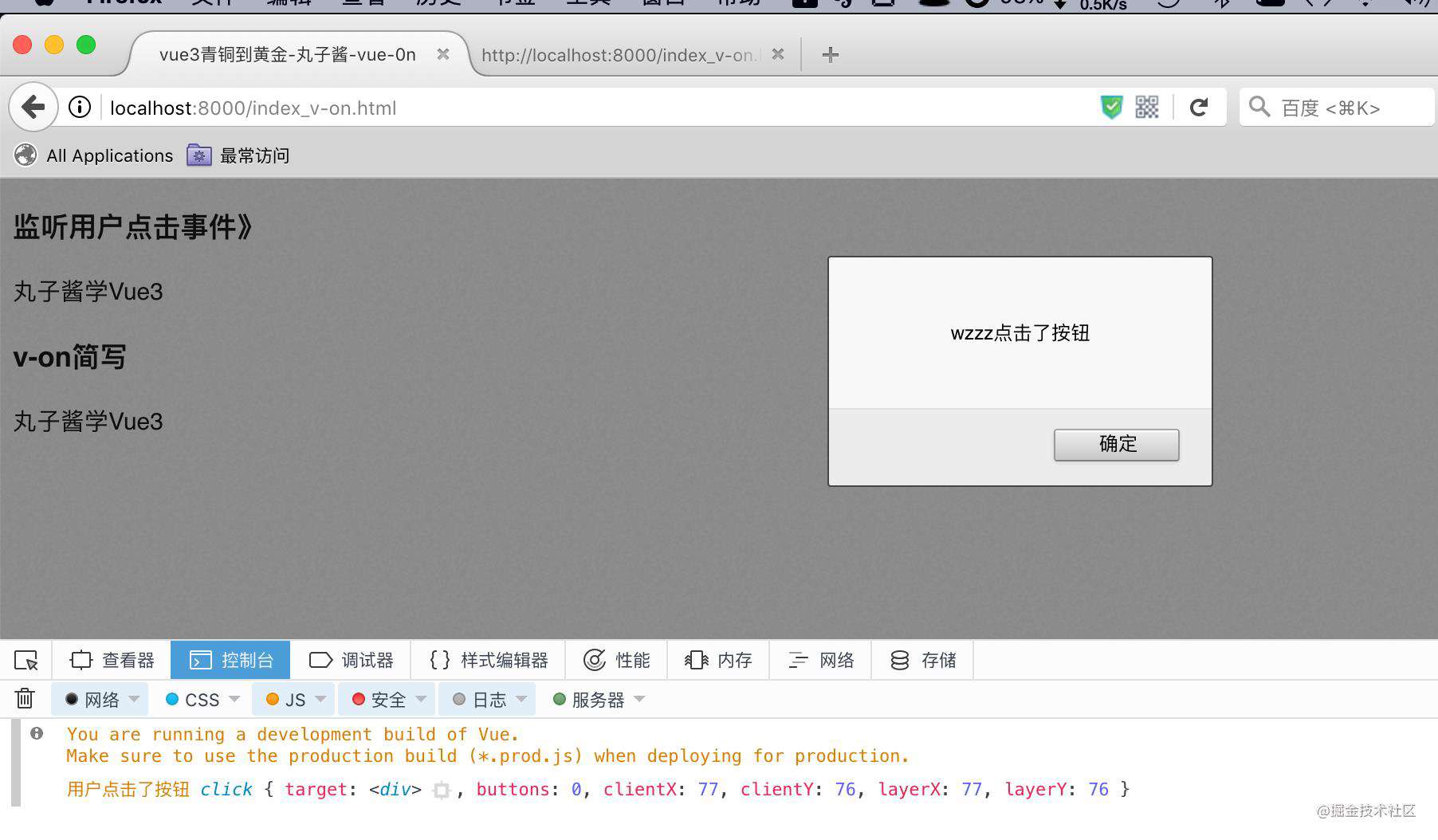
Task: Switch to the localhost:8000 second tab
Action: click(634, 54)
